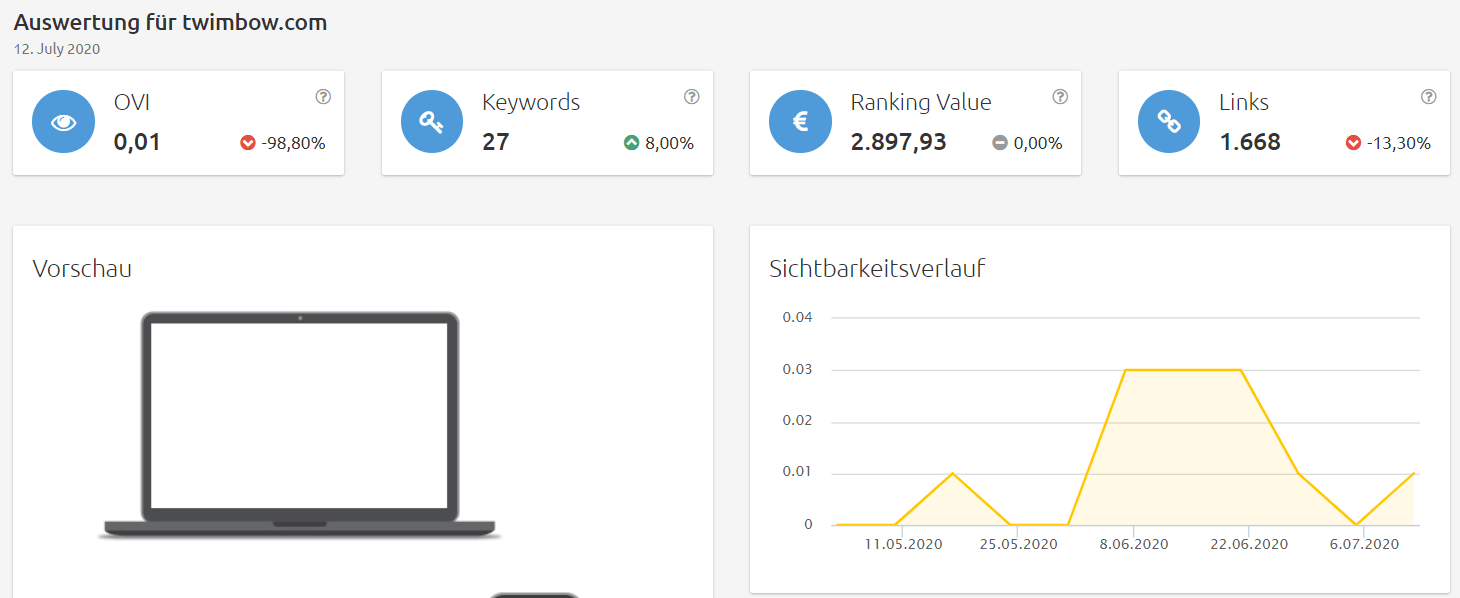Click the Links card title

pos(1244,102)
